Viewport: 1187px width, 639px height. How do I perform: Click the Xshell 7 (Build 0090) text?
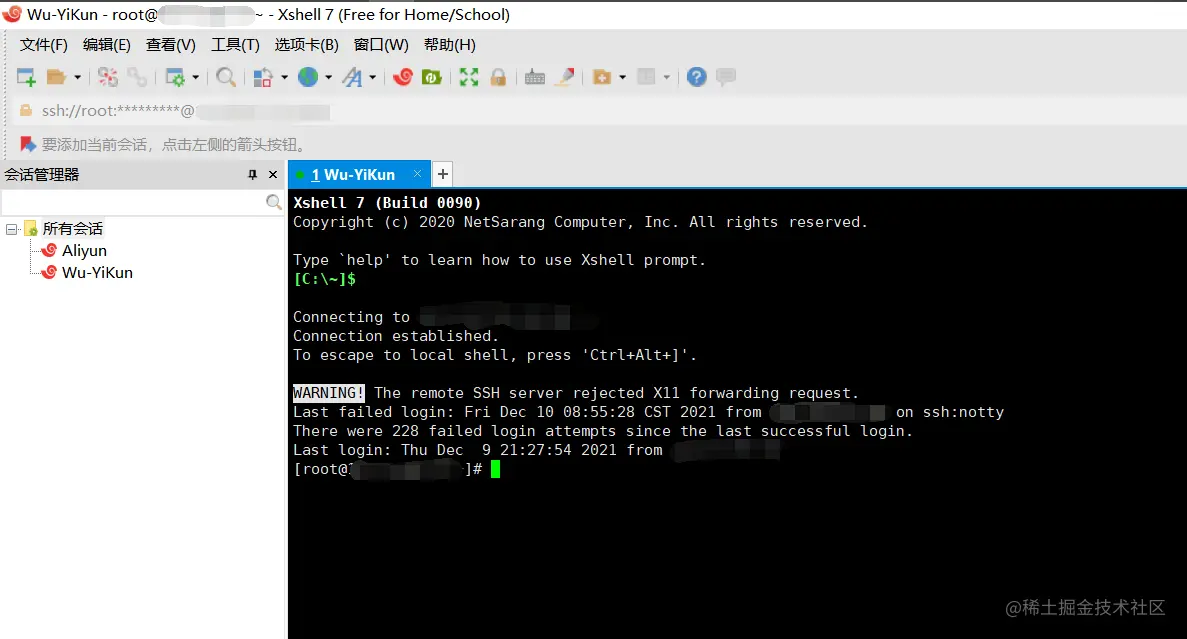[387, 203]
